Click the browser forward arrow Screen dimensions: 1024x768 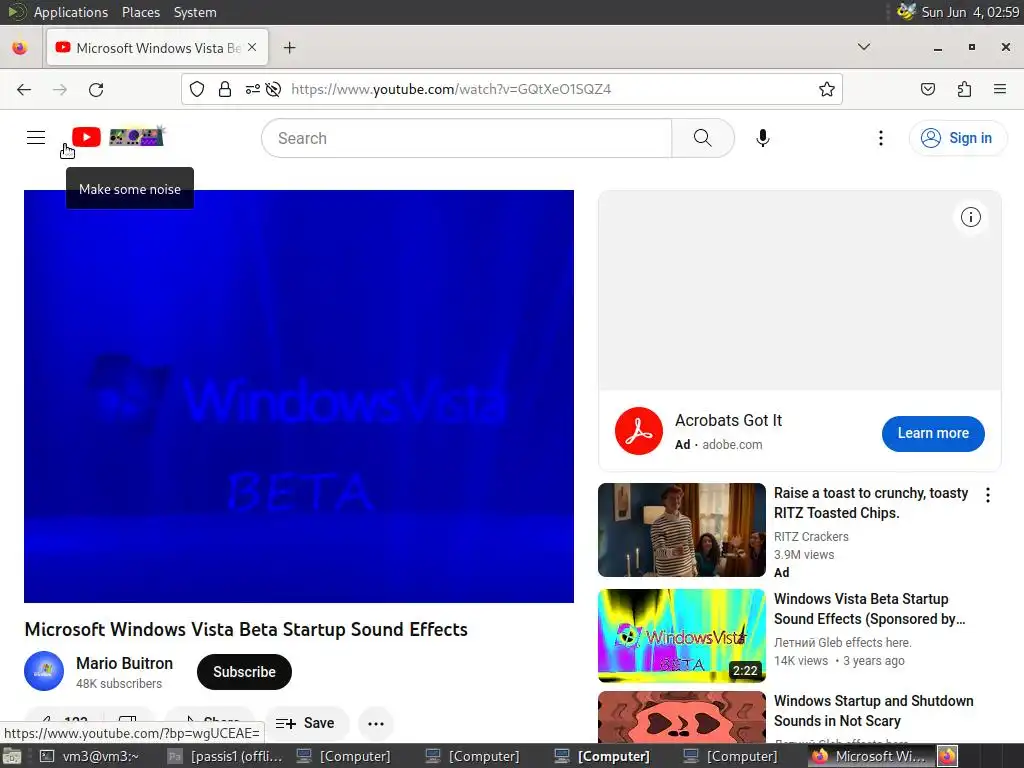click(60, 89)
